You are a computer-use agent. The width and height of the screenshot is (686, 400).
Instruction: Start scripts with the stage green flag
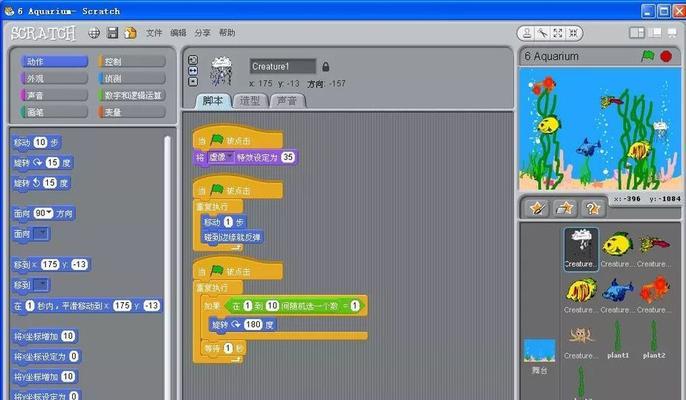pos(648,56)
